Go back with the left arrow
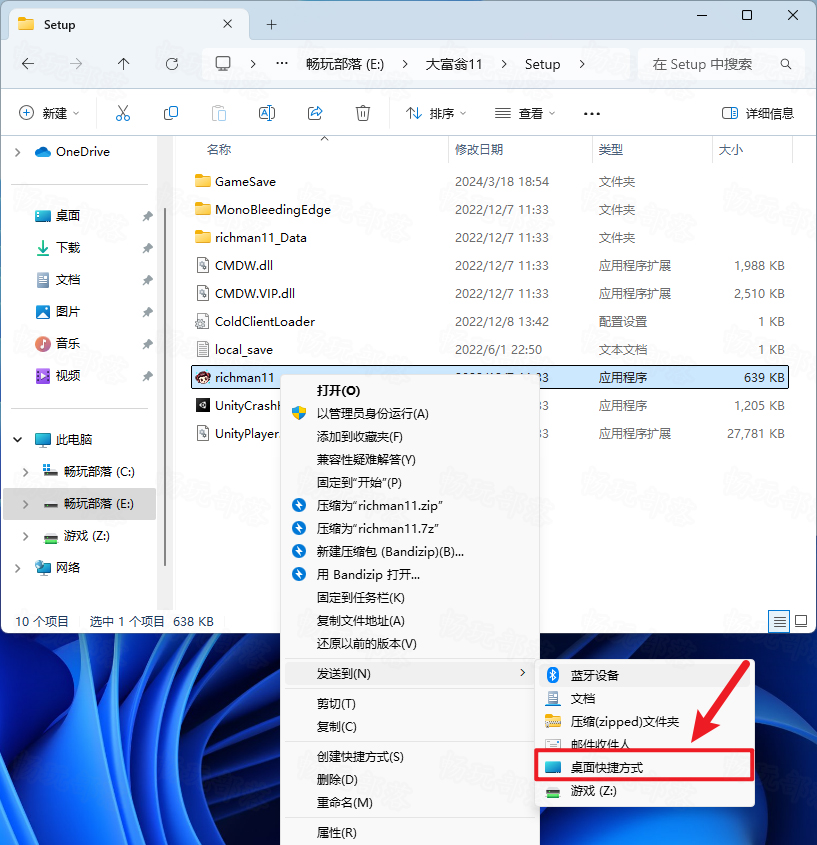 pos(28,64)
